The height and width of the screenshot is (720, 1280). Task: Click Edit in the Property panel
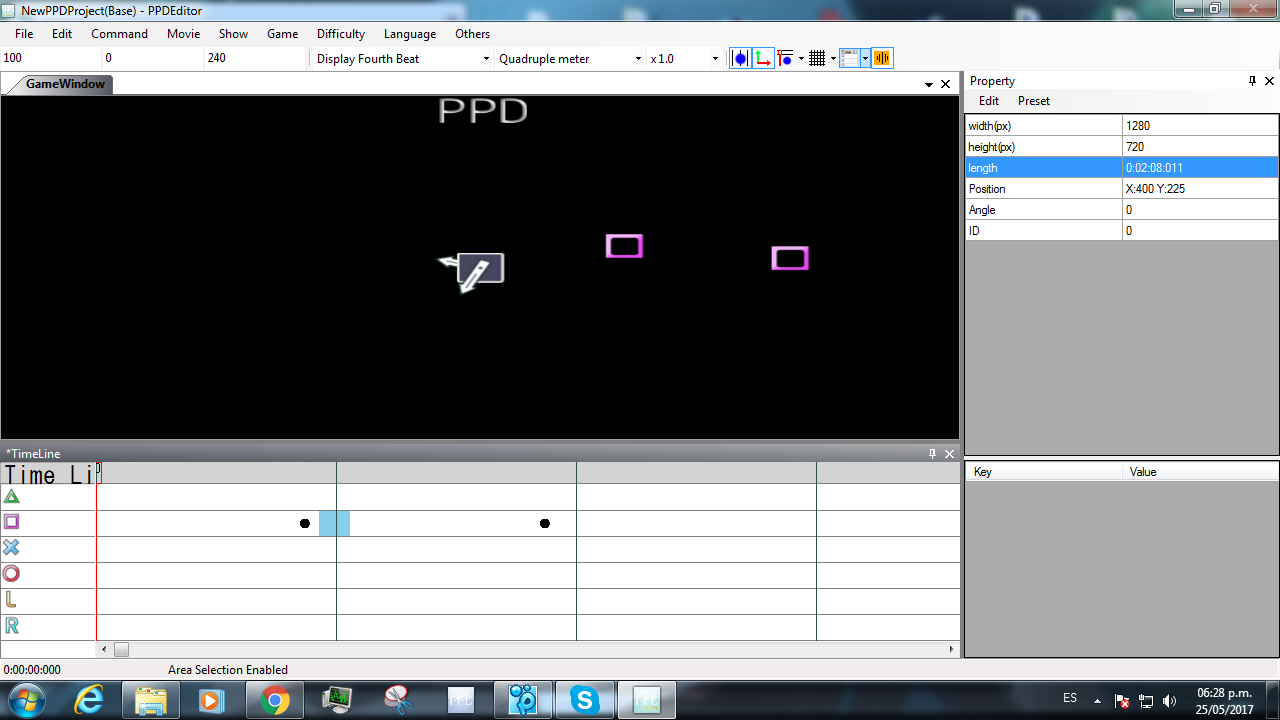(x=988, y=101)
